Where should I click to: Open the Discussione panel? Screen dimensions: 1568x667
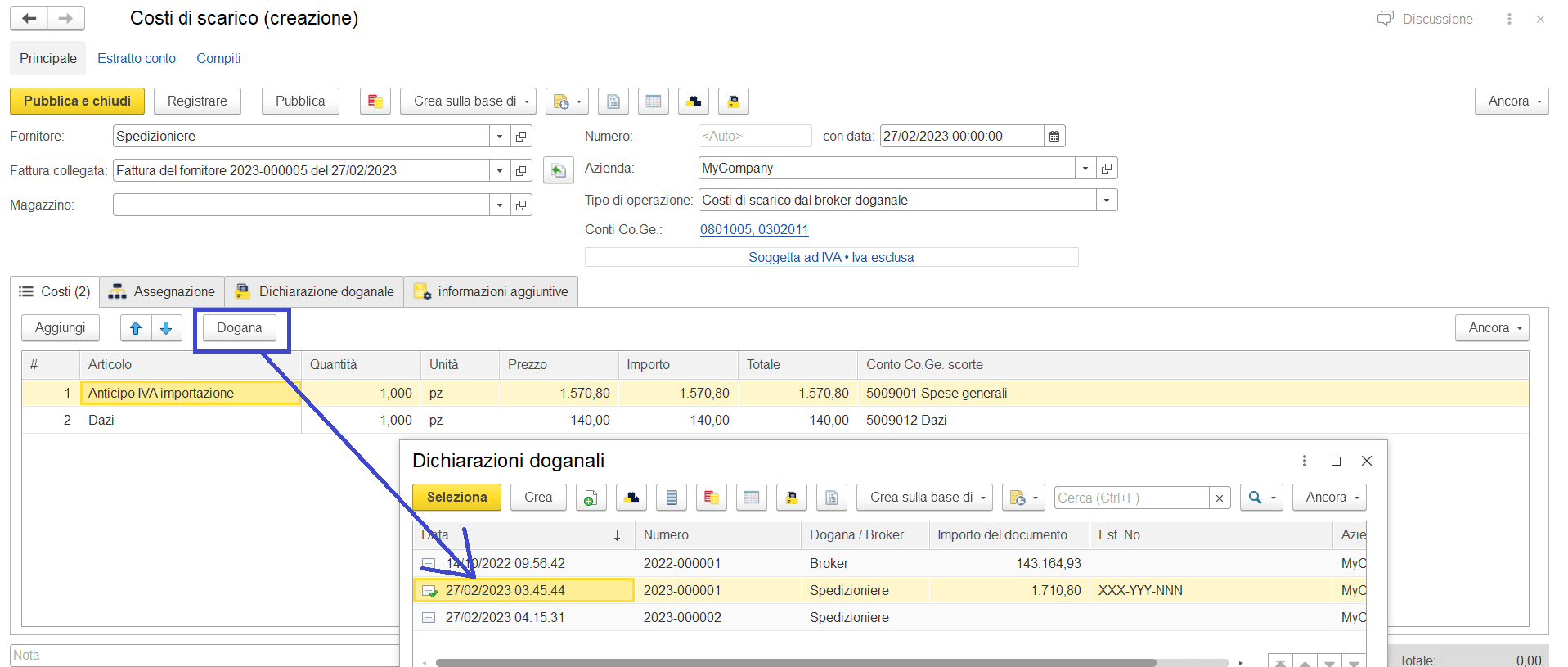point(1425,19)
